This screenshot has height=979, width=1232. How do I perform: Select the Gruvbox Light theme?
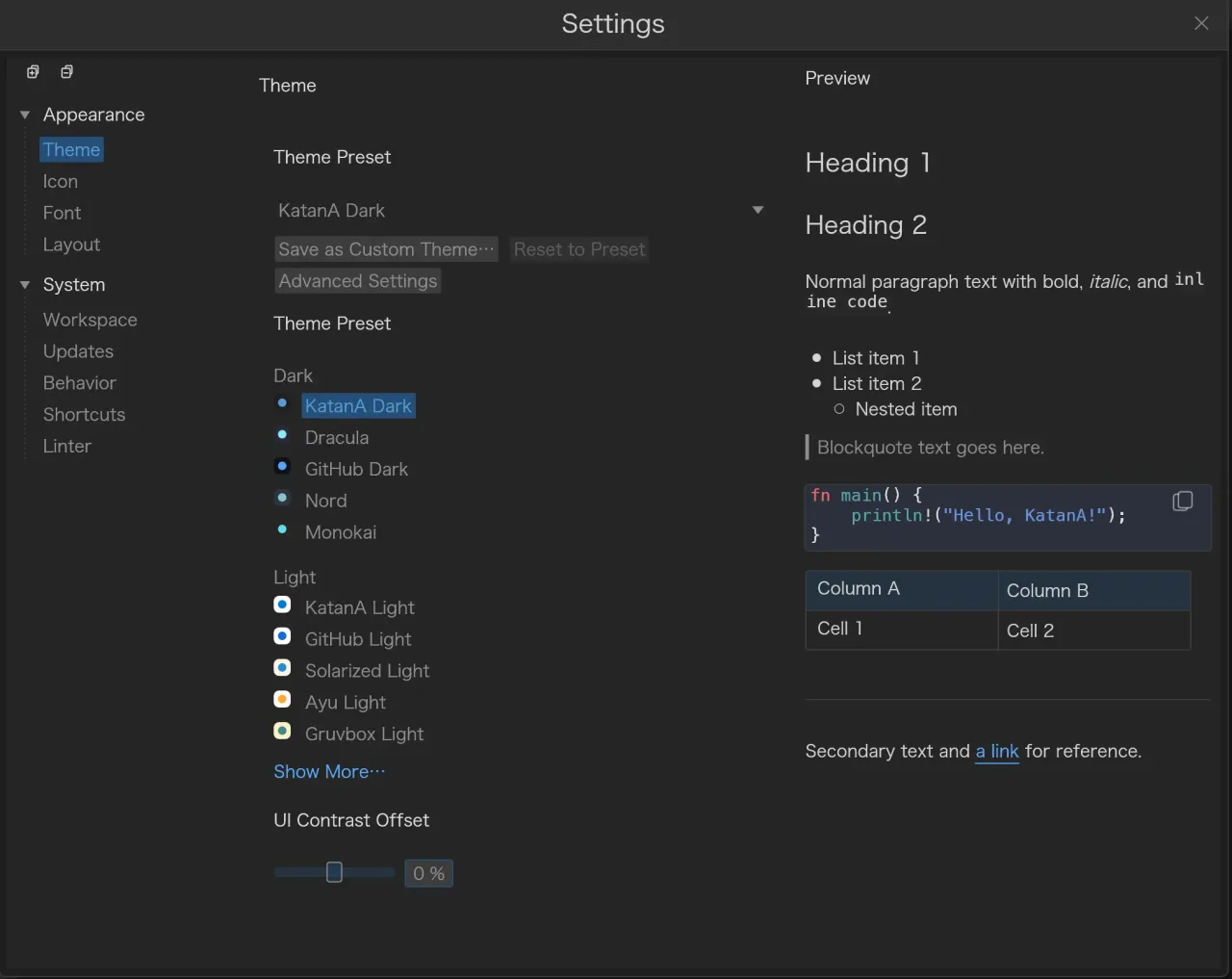[x=364, y=734]
